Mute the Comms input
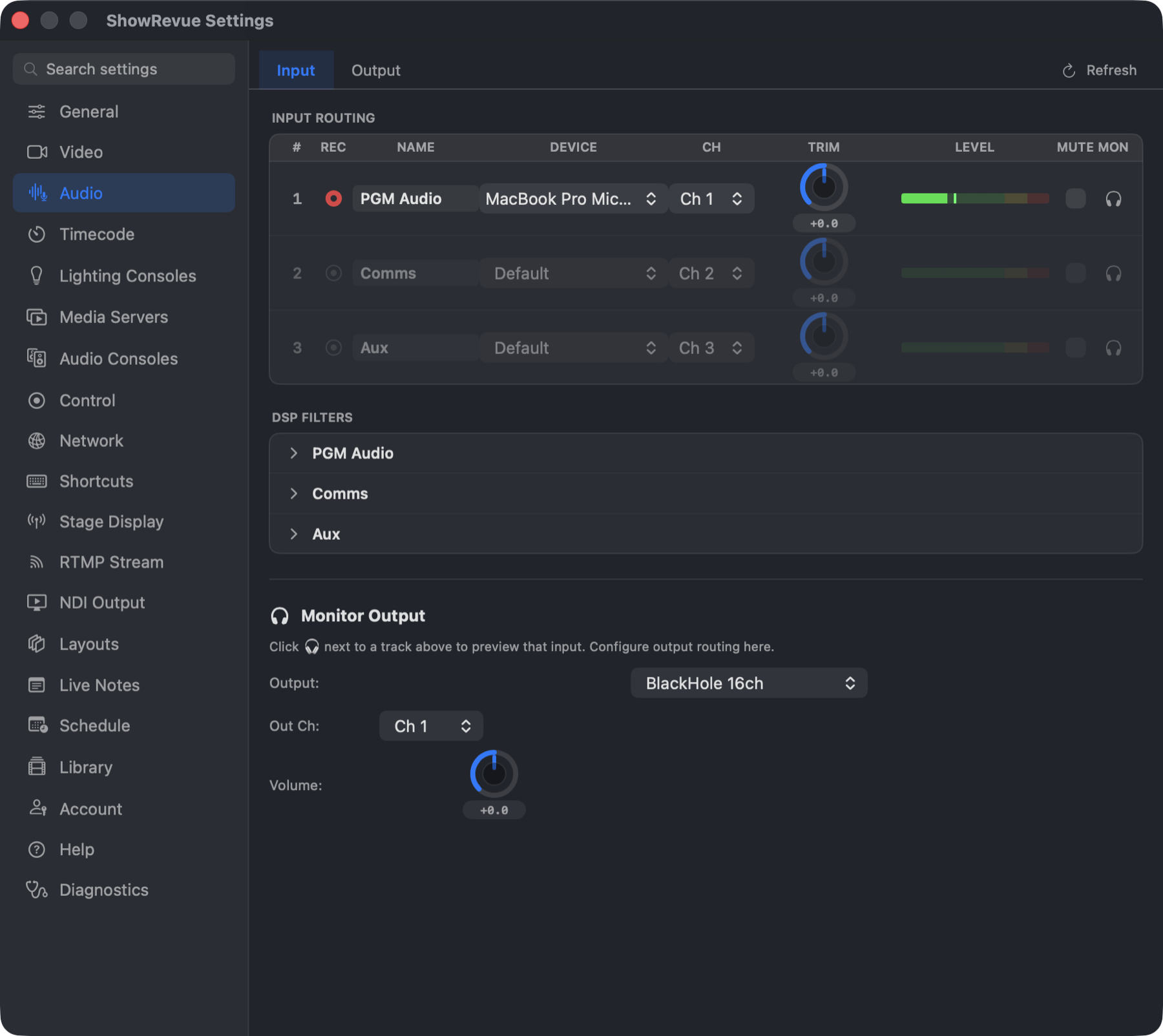1163x1036 pixels. coord(1076,273)
